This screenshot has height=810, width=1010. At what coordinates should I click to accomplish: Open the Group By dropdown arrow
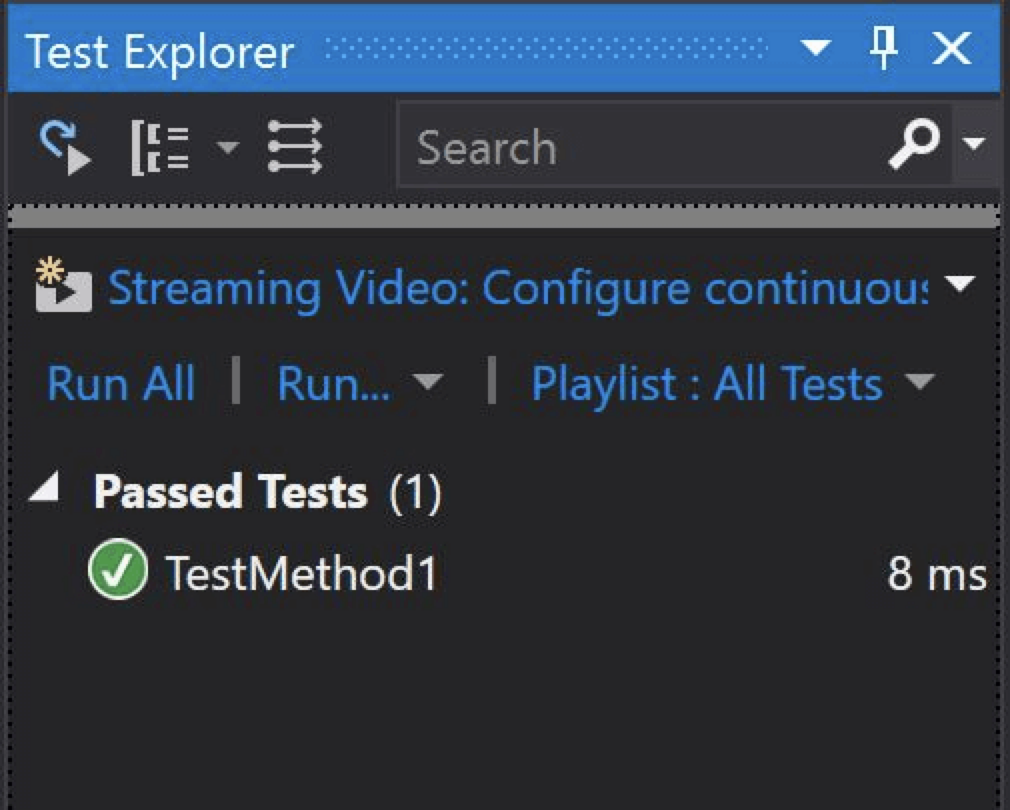tap(229, 148)
